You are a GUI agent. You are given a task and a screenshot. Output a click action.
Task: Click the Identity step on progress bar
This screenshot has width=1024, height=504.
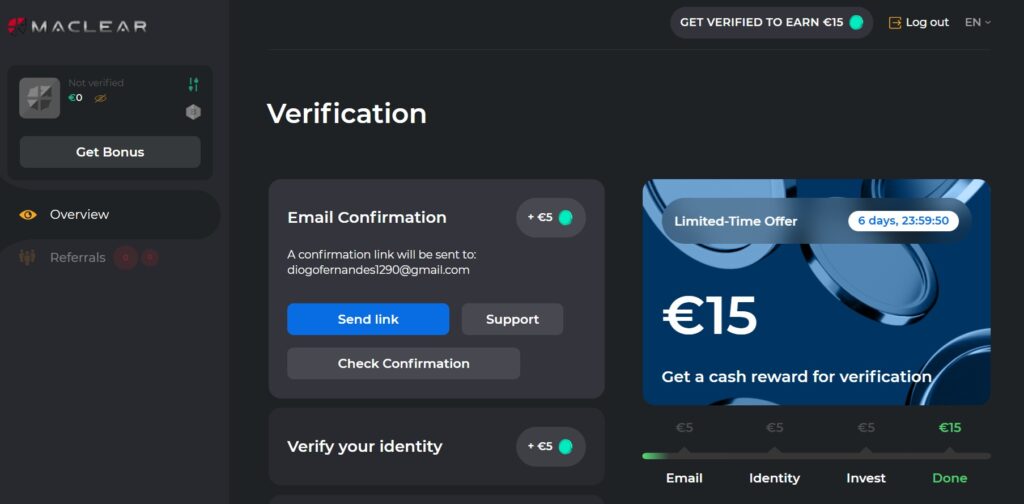(775, 478)
